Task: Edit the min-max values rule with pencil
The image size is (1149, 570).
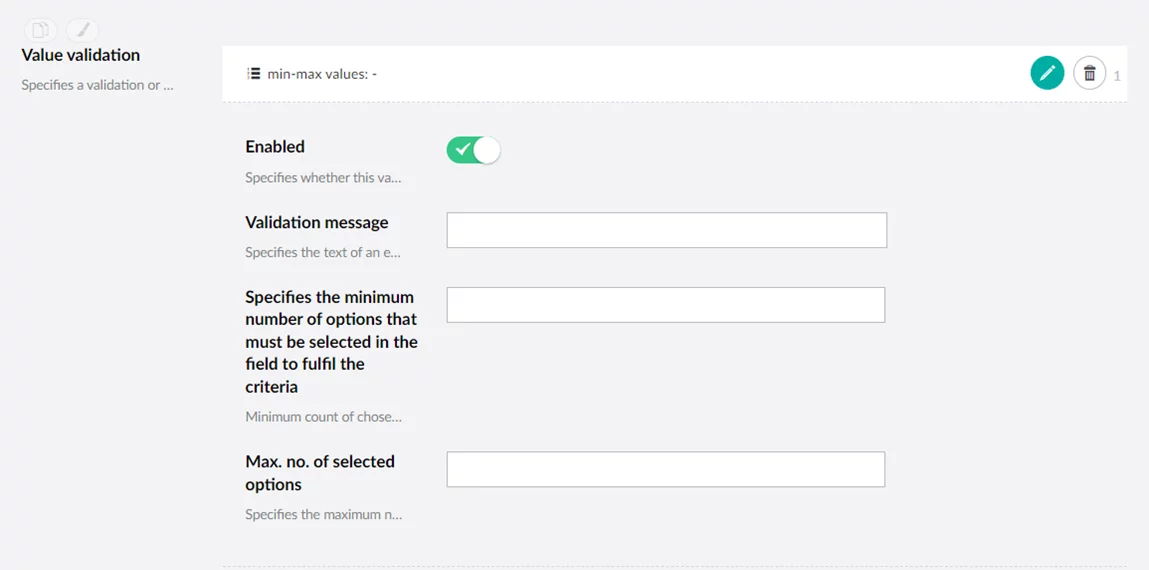Action: click(1047, 73)
